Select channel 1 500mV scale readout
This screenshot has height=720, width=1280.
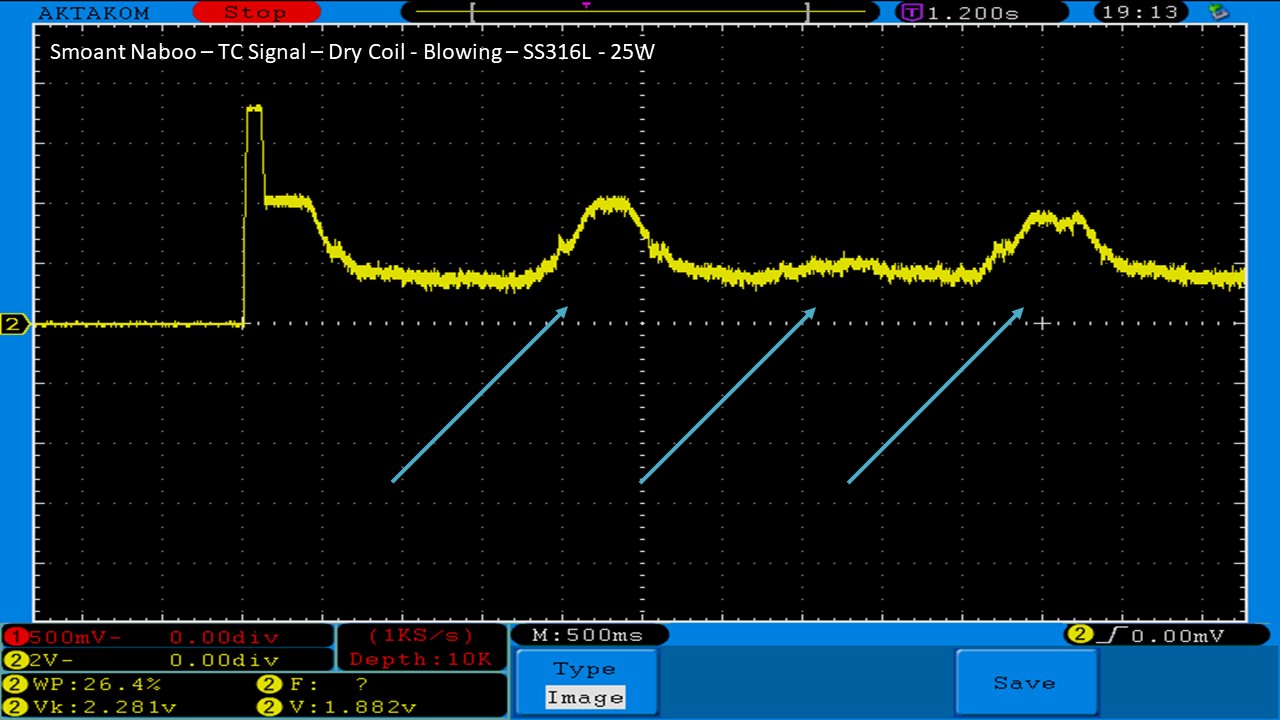coord(167,637)
